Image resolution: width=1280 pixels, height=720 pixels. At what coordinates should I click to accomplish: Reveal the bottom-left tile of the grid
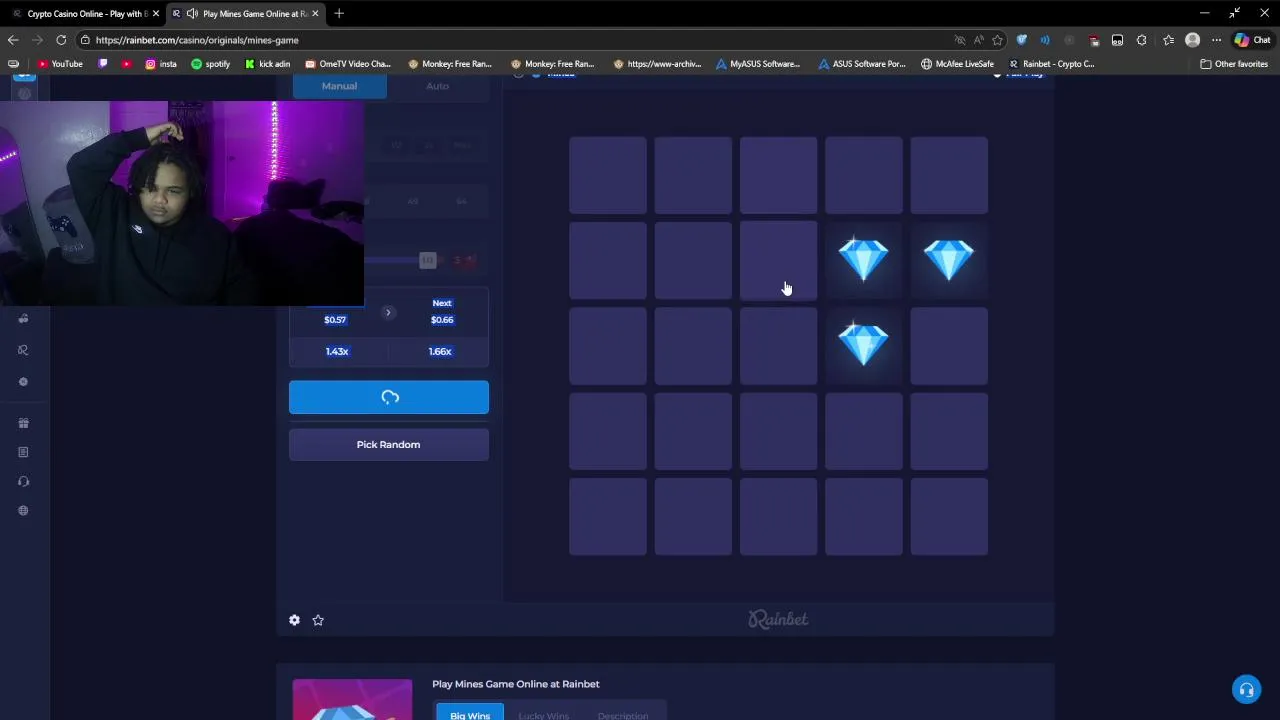(x=608, y=516)
